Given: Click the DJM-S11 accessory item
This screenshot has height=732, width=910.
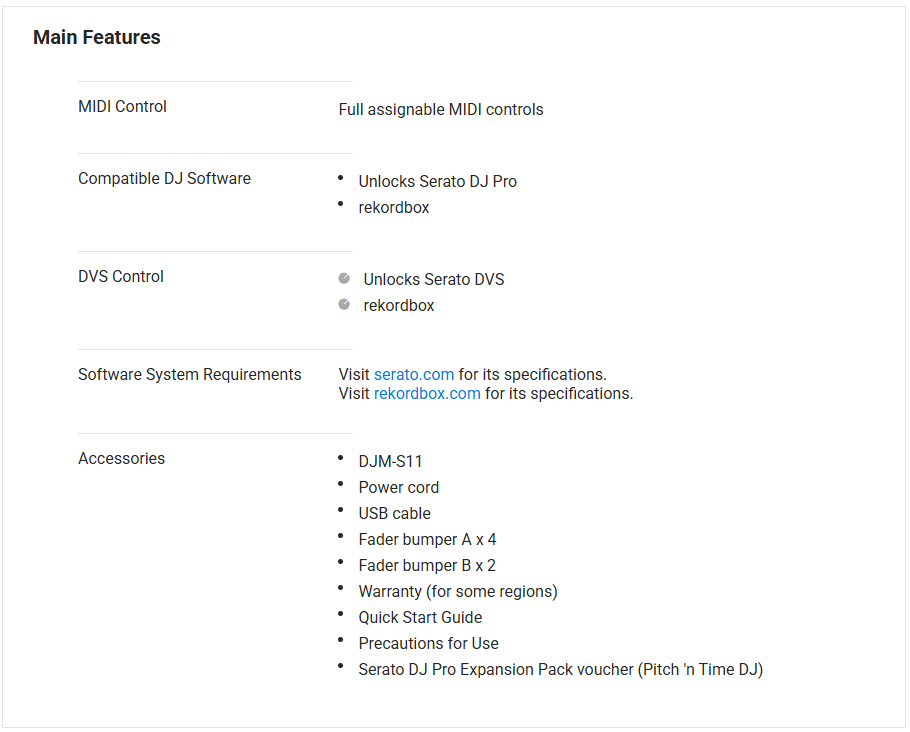Looking at the screenshot, I should (391, 462).
